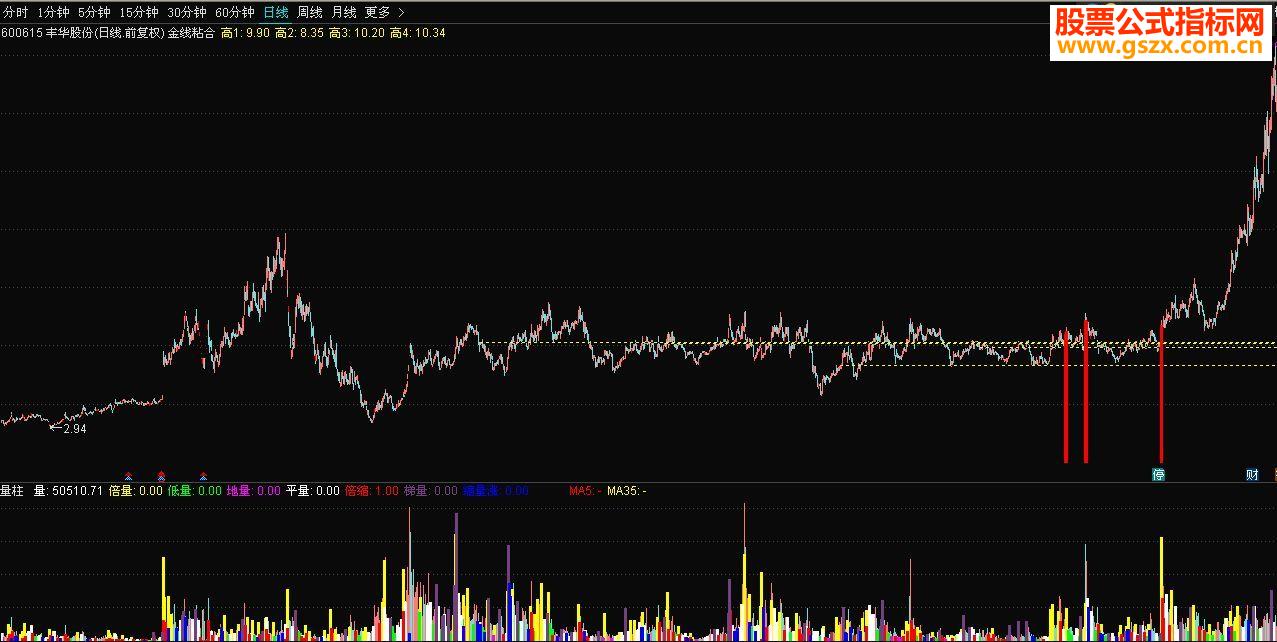Click the leftmost red signal bar
The height and width of the screenshot is (642, 1277).
point(1066,397)
